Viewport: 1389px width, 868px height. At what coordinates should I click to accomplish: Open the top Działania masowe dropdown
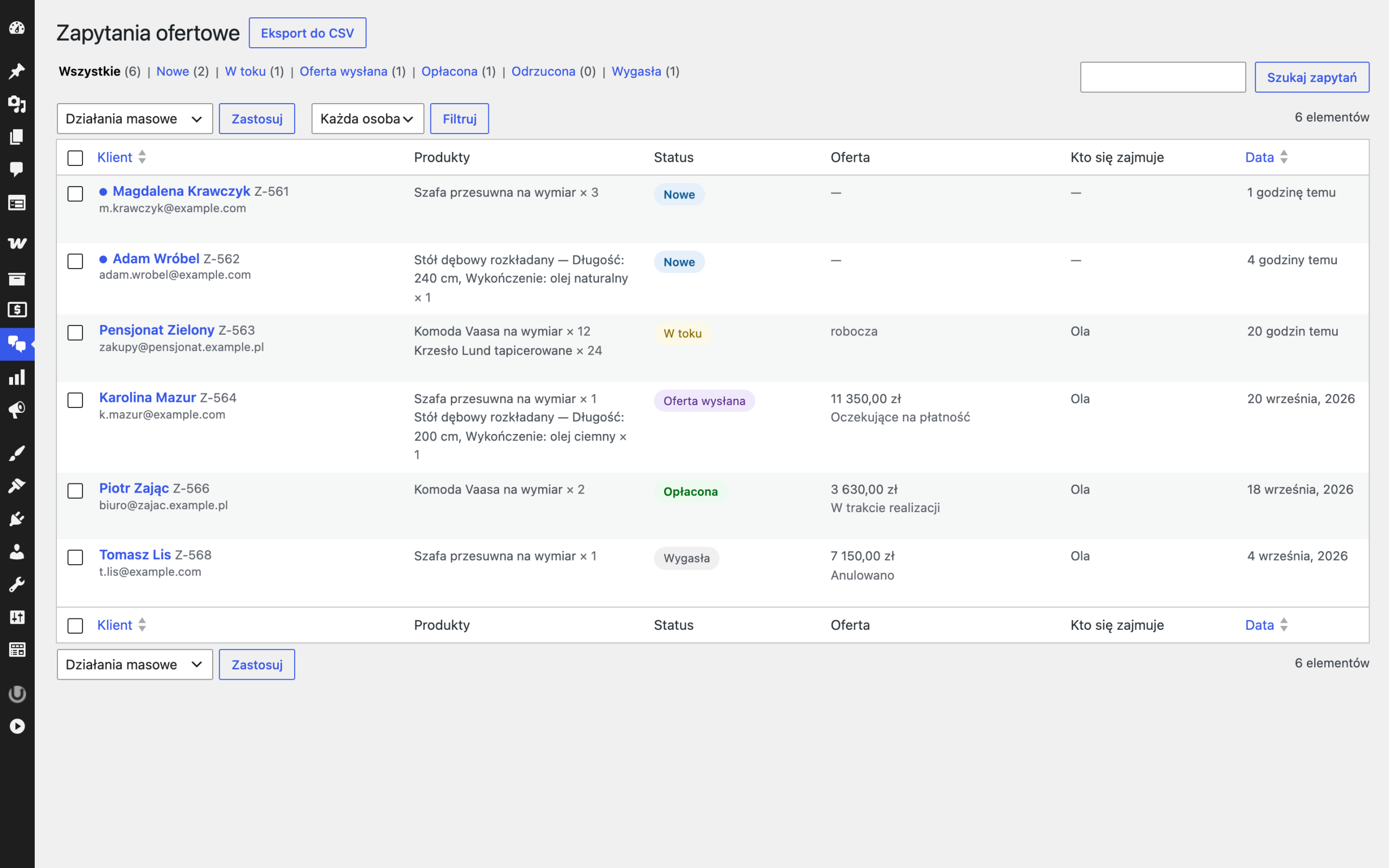135,119
